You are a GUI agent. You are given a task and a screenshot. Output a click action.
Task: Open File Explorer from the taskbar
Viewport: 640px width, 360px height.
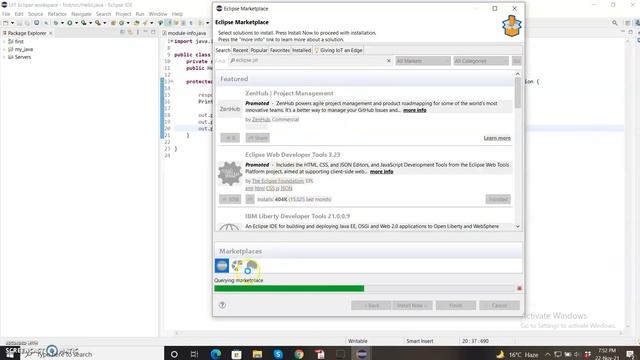click(257, 354)
